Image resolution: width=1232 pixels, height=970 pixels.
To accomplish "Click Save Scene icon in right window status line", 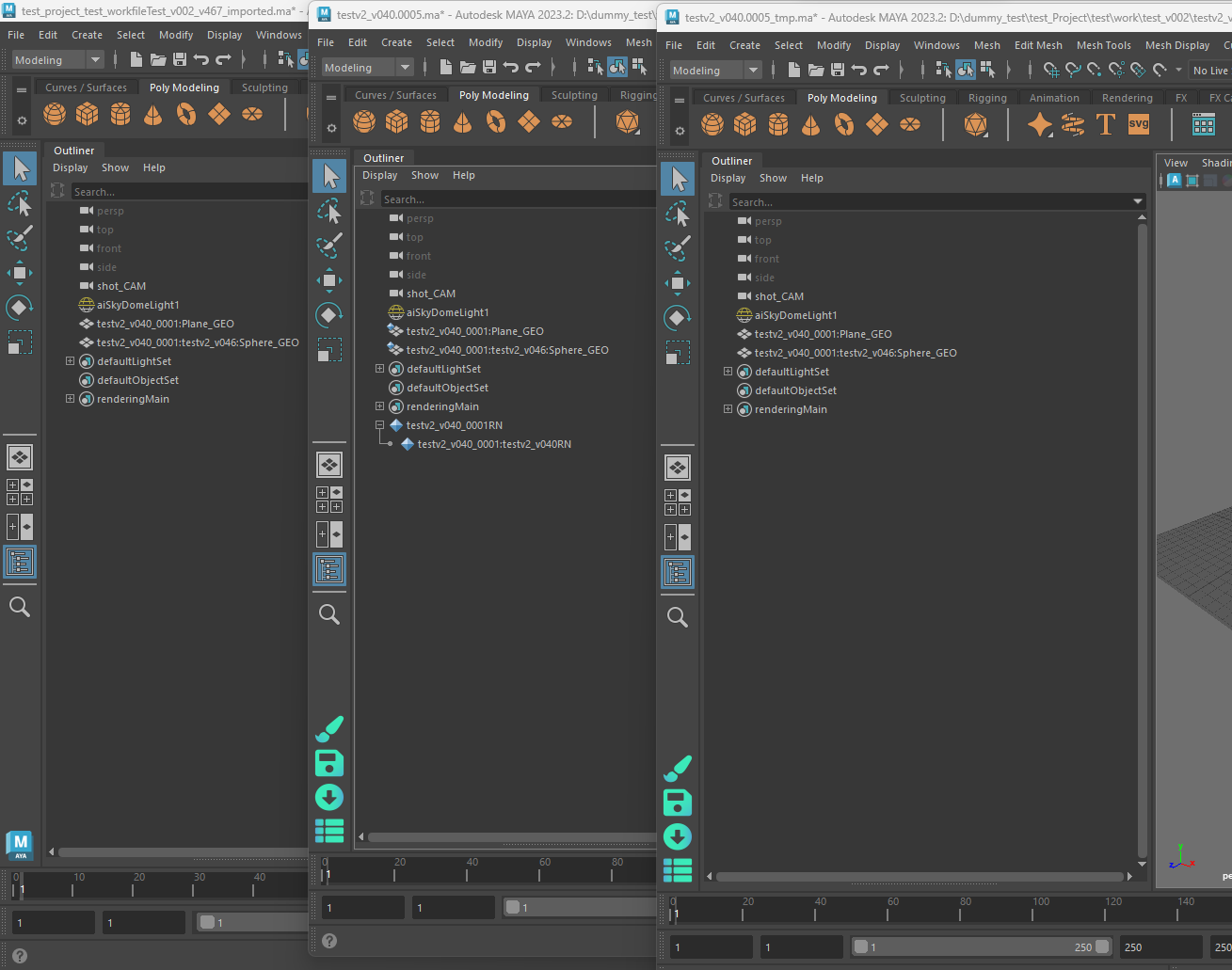I will click(x=838, y=70).
